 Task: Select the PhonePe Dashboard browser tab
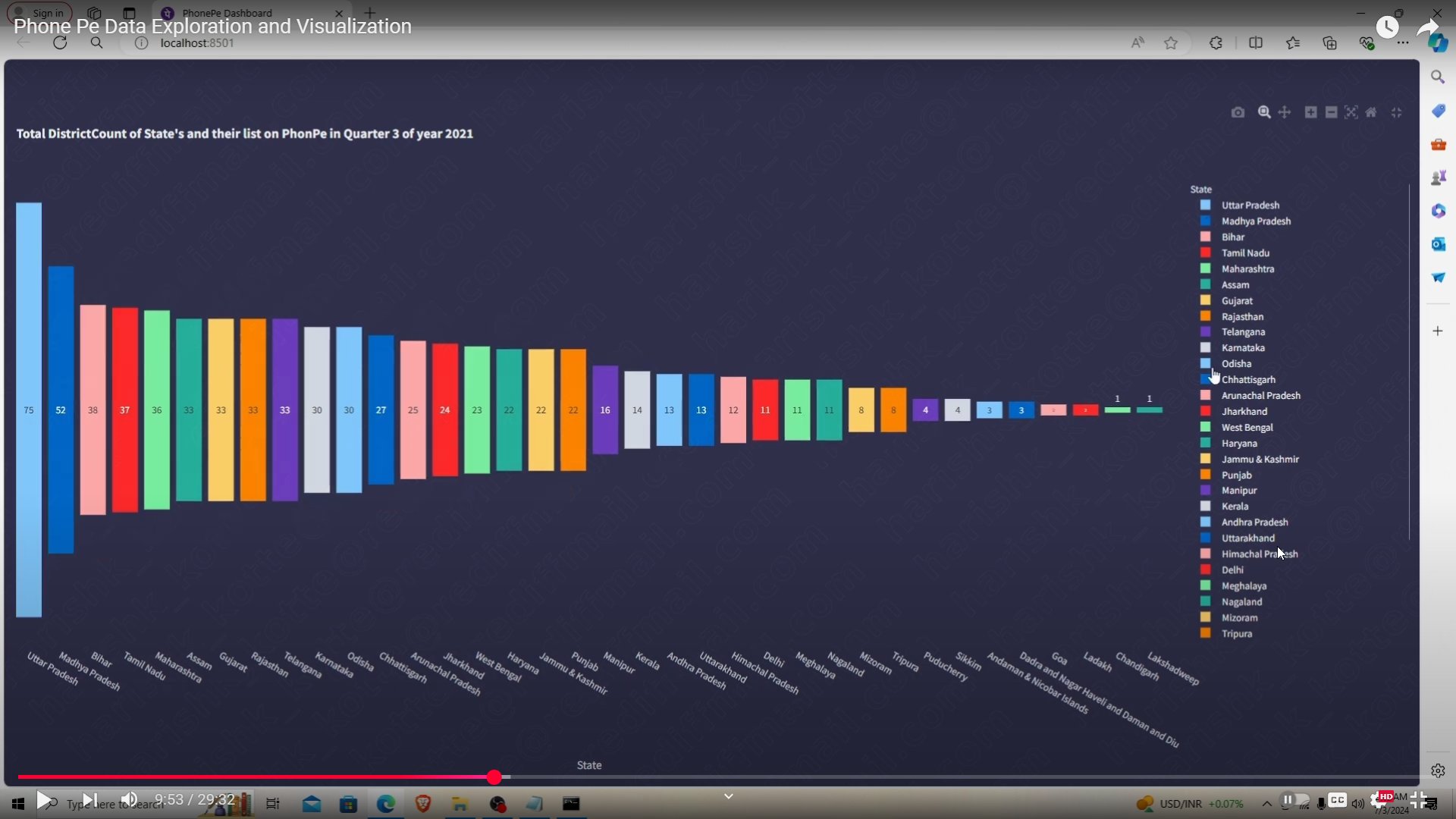coord(227,13)
